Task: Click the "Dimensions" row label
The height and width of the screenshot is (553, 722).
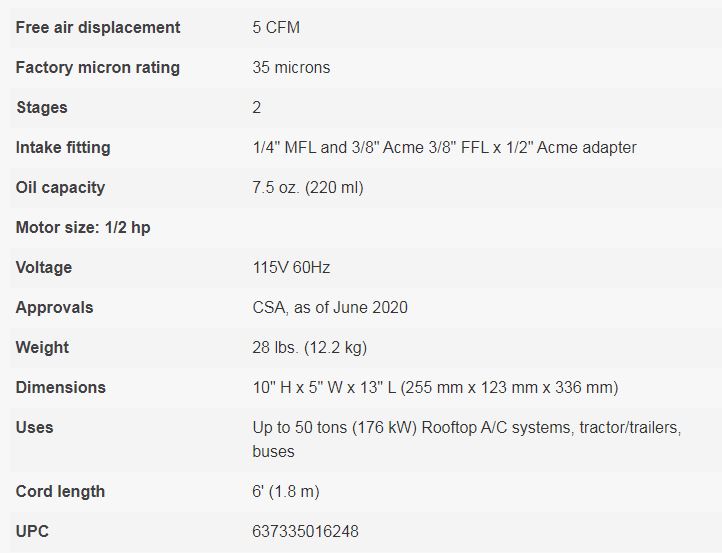Action: 60,387
